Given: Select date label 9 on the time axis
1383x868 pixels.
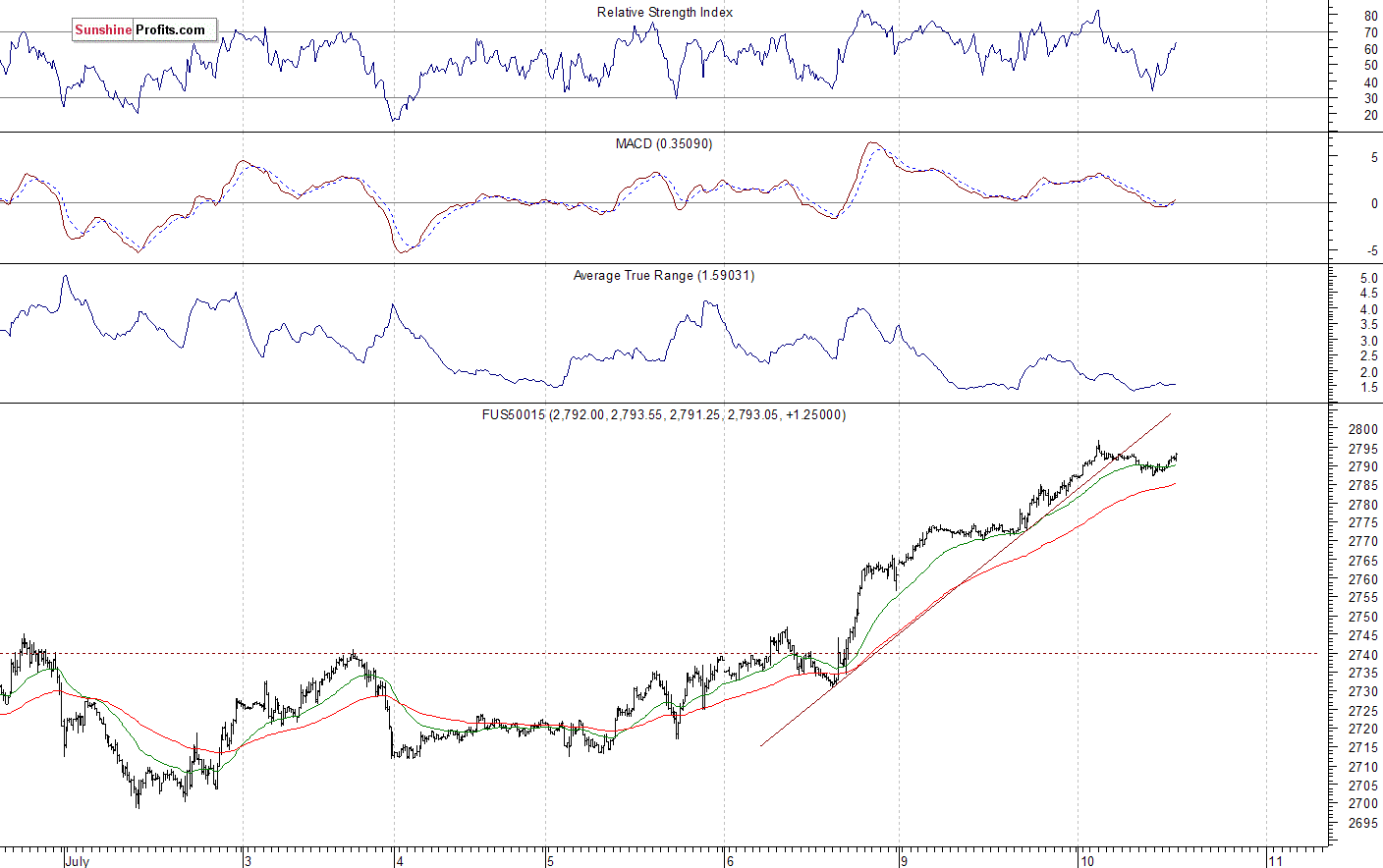Looking at the screenshot, I should [x=904, y=861].
